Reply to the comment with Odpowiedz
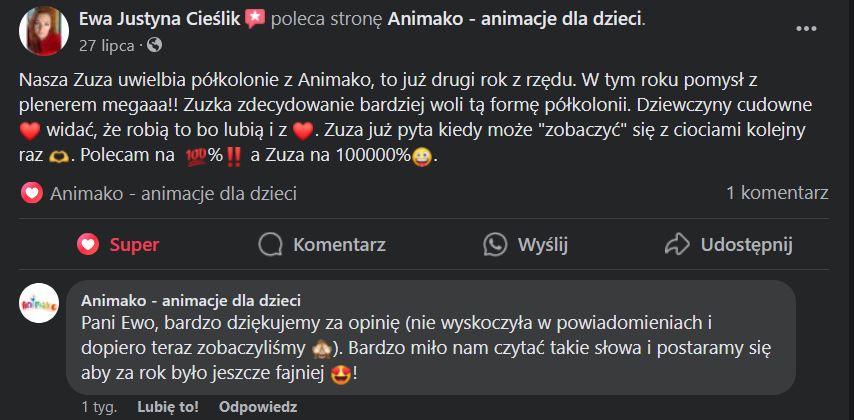Screen dimensions: 854x420 pyautogui.click(x=258, y=407)
